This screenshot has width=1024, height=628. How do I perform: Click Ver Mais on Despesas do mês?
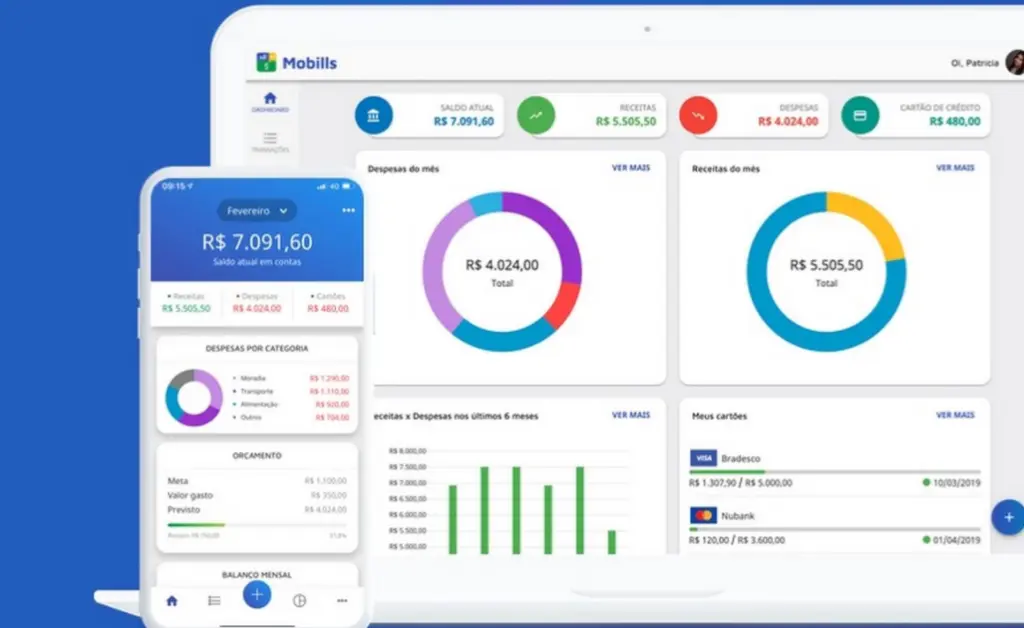[631, 168]
